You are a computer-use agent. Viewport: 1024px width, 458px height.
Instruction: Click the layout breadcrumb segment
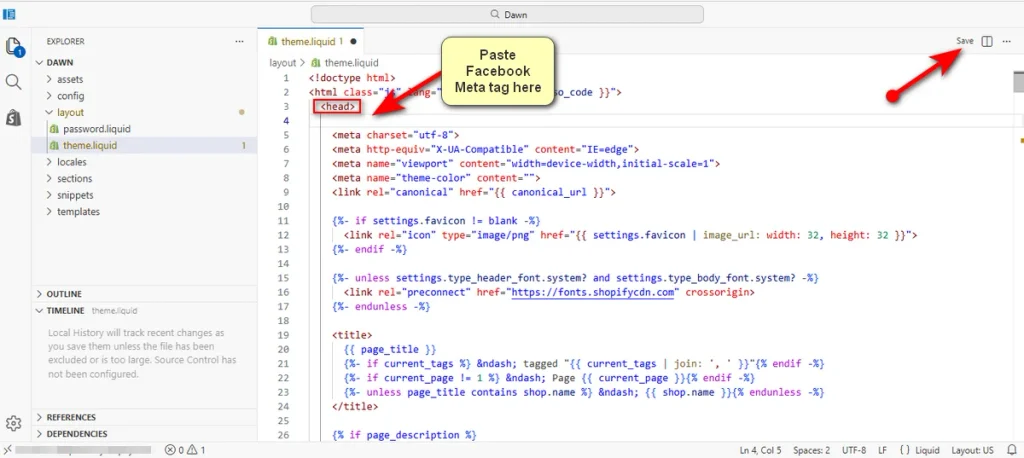(283, 63)
